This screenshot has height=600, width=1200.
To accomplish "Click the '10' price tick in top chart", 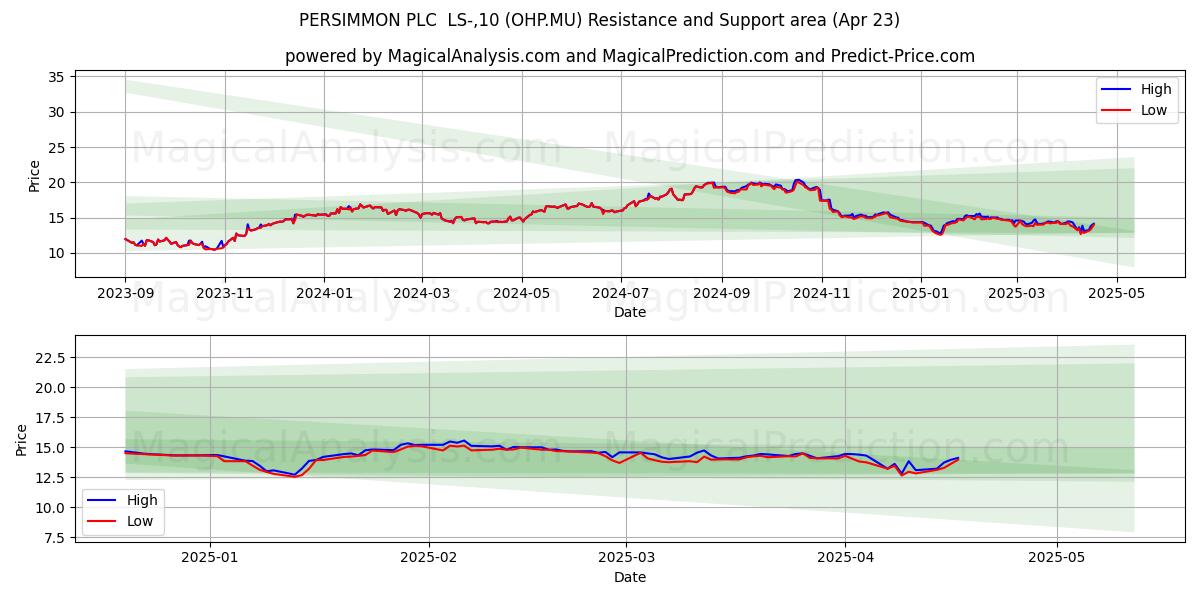I will [56, 253].
